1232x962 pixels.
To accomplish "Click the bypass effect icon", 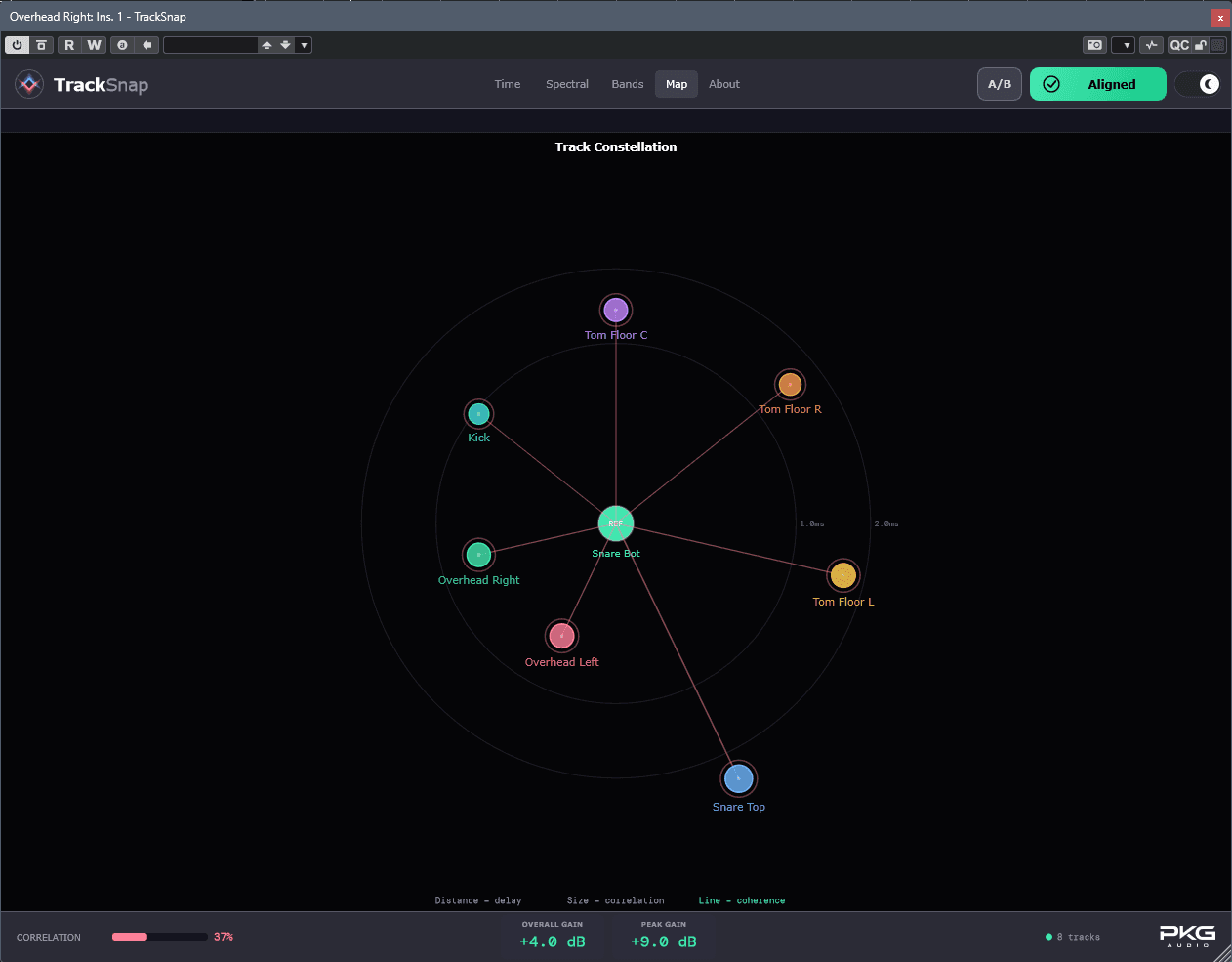I will click(41, 45).
